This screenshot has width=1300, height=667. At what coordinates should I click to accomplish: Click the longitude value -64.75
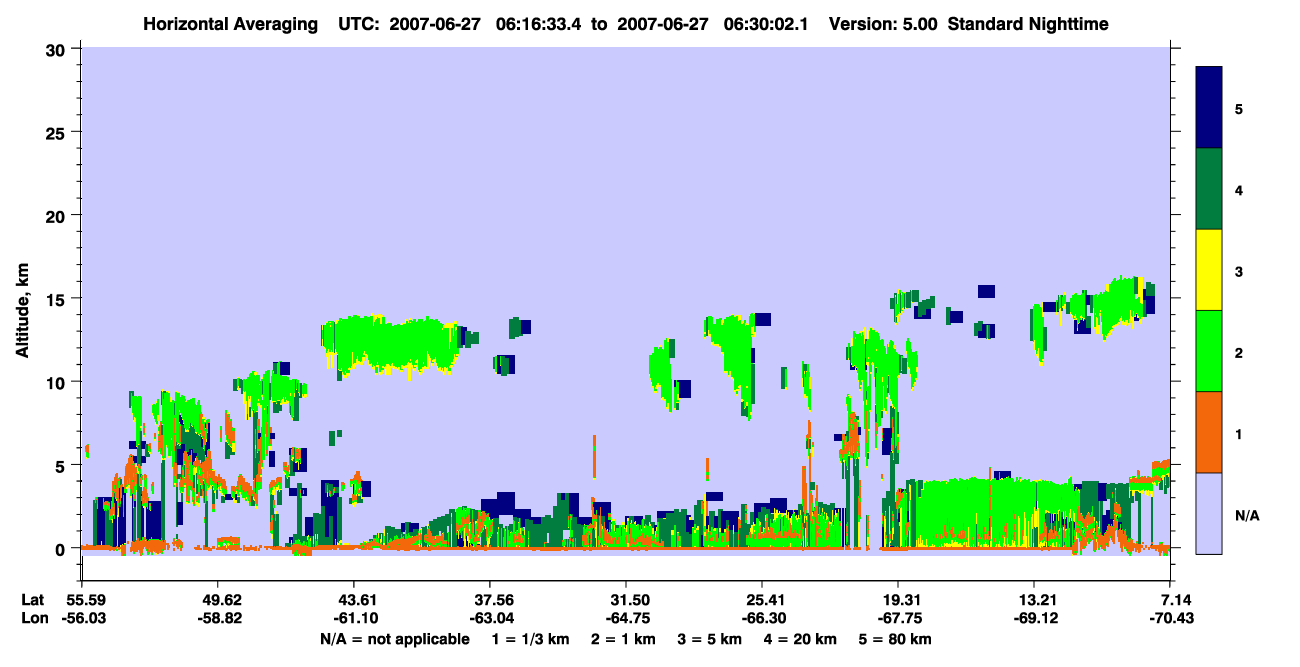[x=626, y=619]
